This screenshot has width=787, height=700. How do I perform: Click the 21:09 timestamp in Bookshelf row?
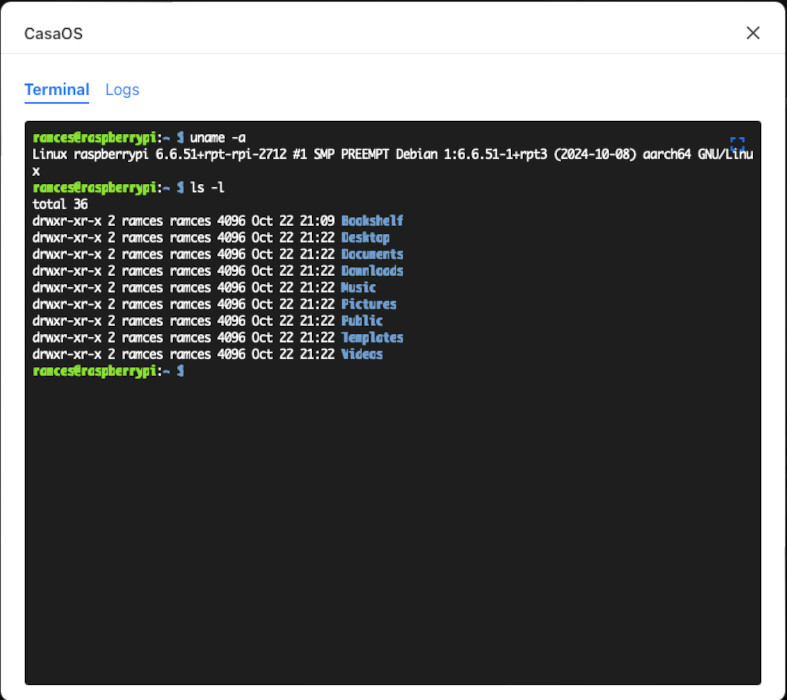(x=317, y=221)
